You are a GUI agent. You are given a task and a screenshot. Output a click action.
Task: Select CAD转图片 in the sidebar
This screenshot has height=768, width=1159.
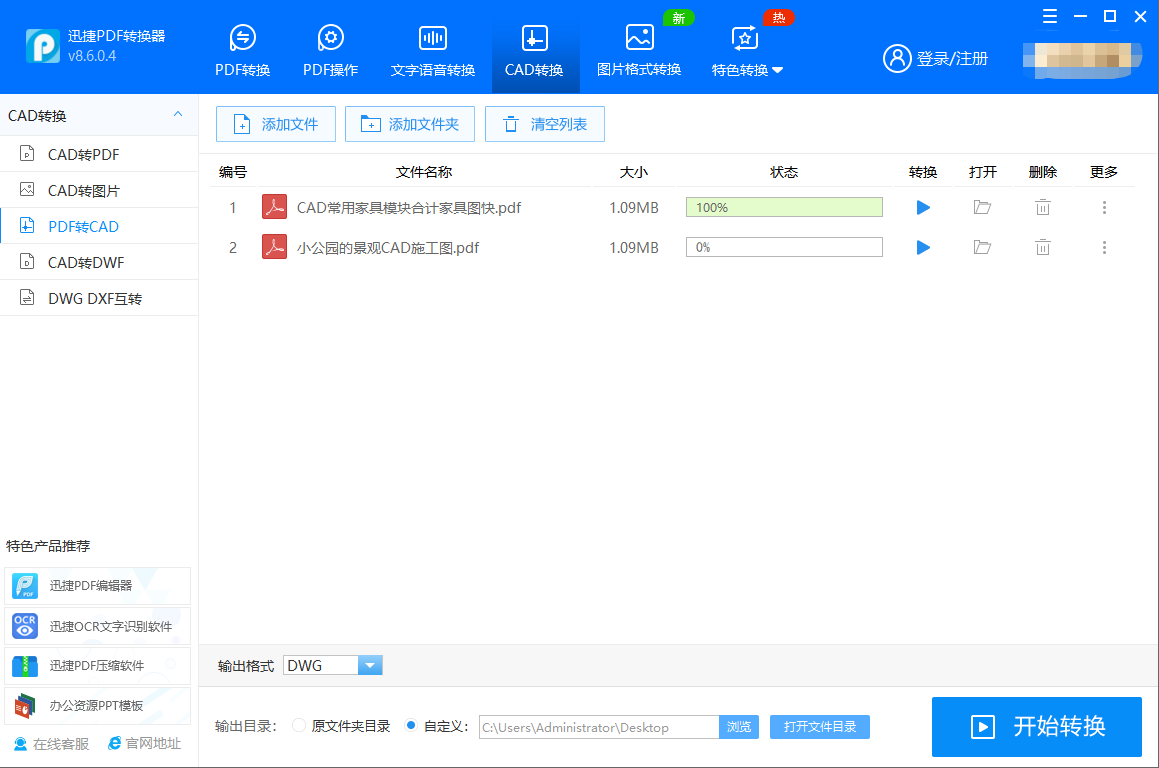point(99,191)
